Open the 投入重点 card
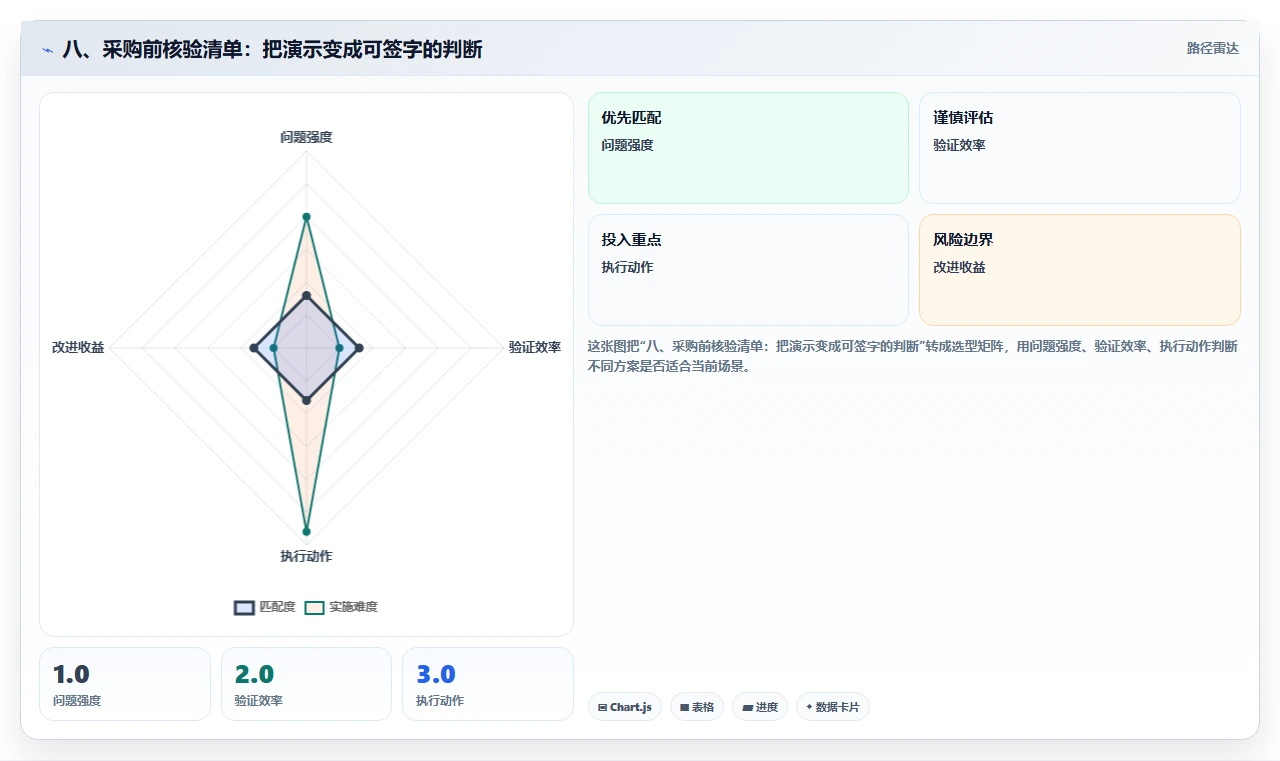Image resolution: width=1280 pixels, height=761 pixels. (x=748, y=270)
